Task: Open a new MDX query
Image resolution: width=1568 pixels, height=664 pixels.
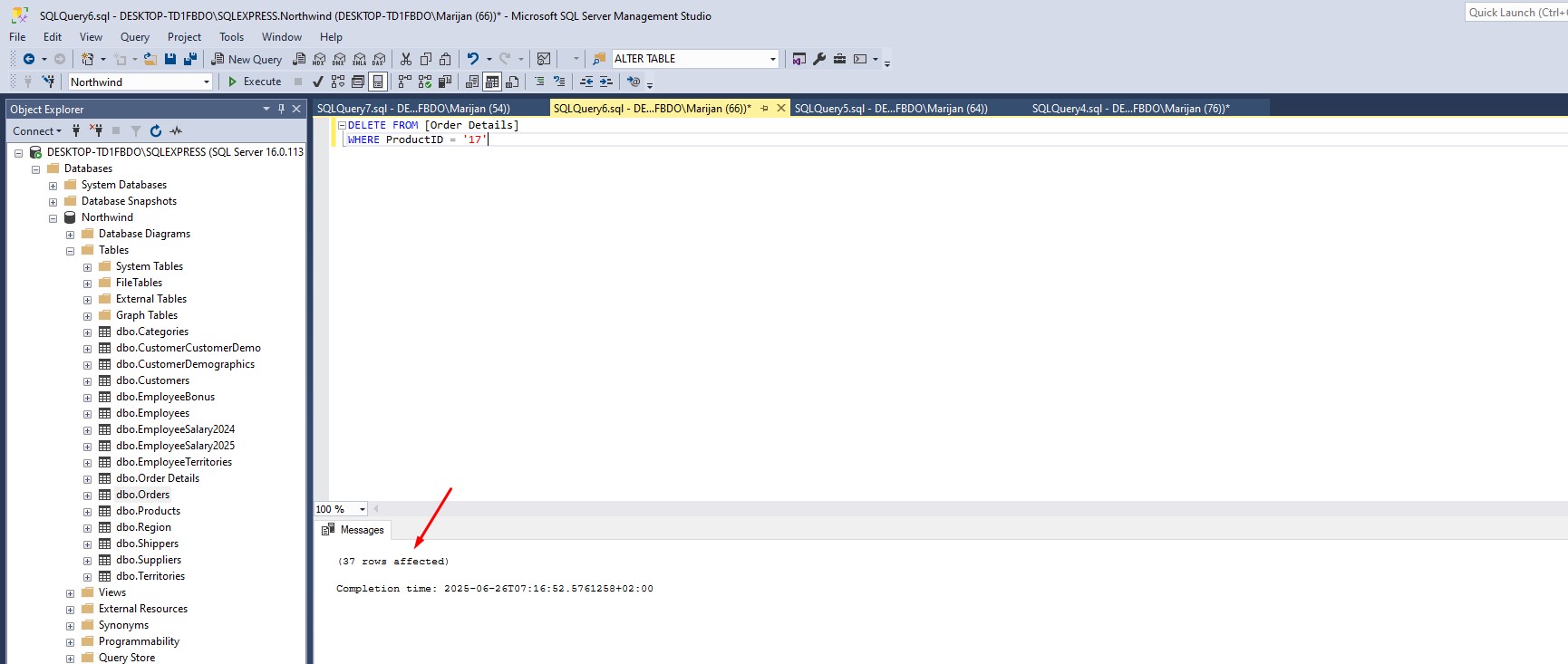Action: (319, 59)
